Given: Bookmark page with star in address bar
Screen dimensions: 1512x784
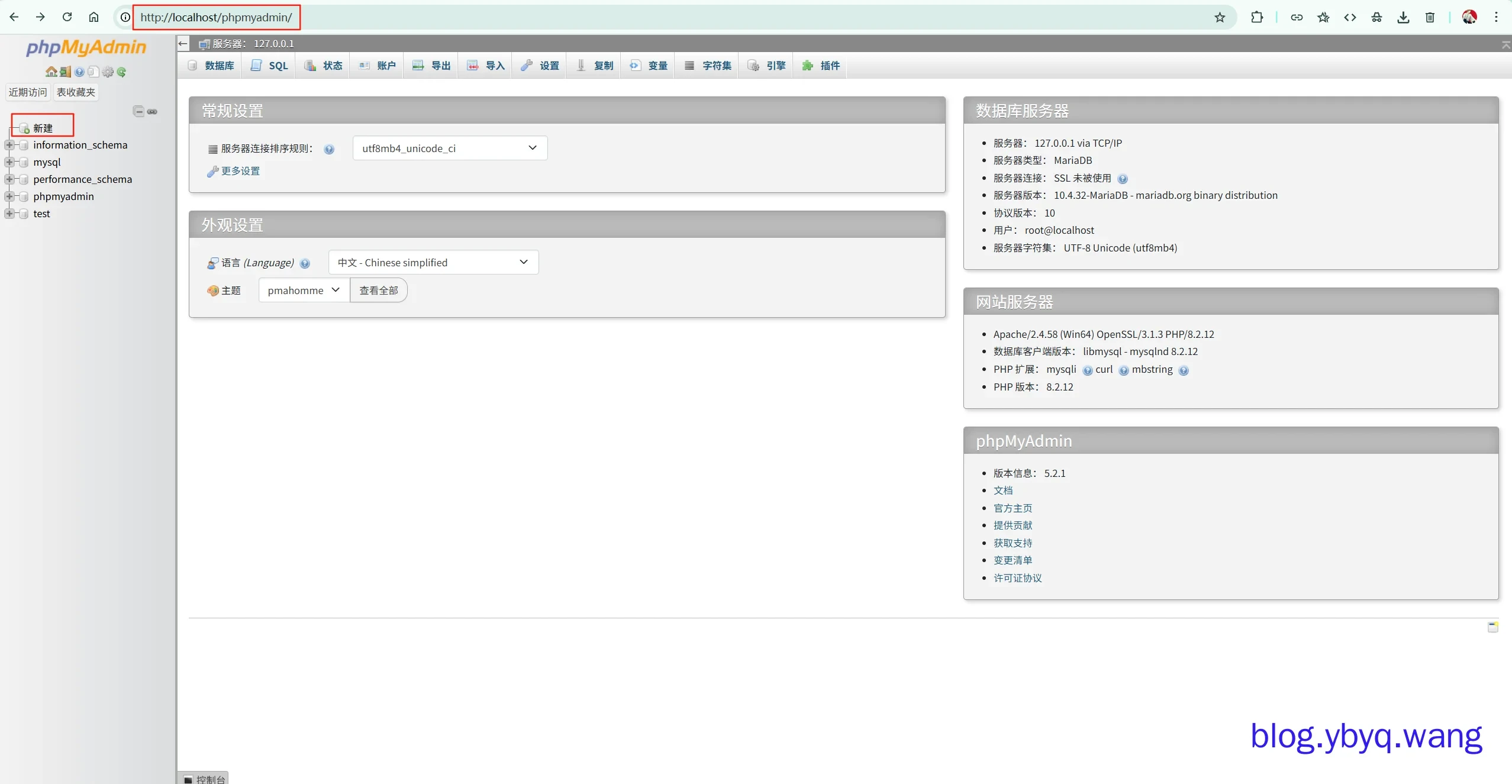Looking at the screenshot, I should [1220, 17].
